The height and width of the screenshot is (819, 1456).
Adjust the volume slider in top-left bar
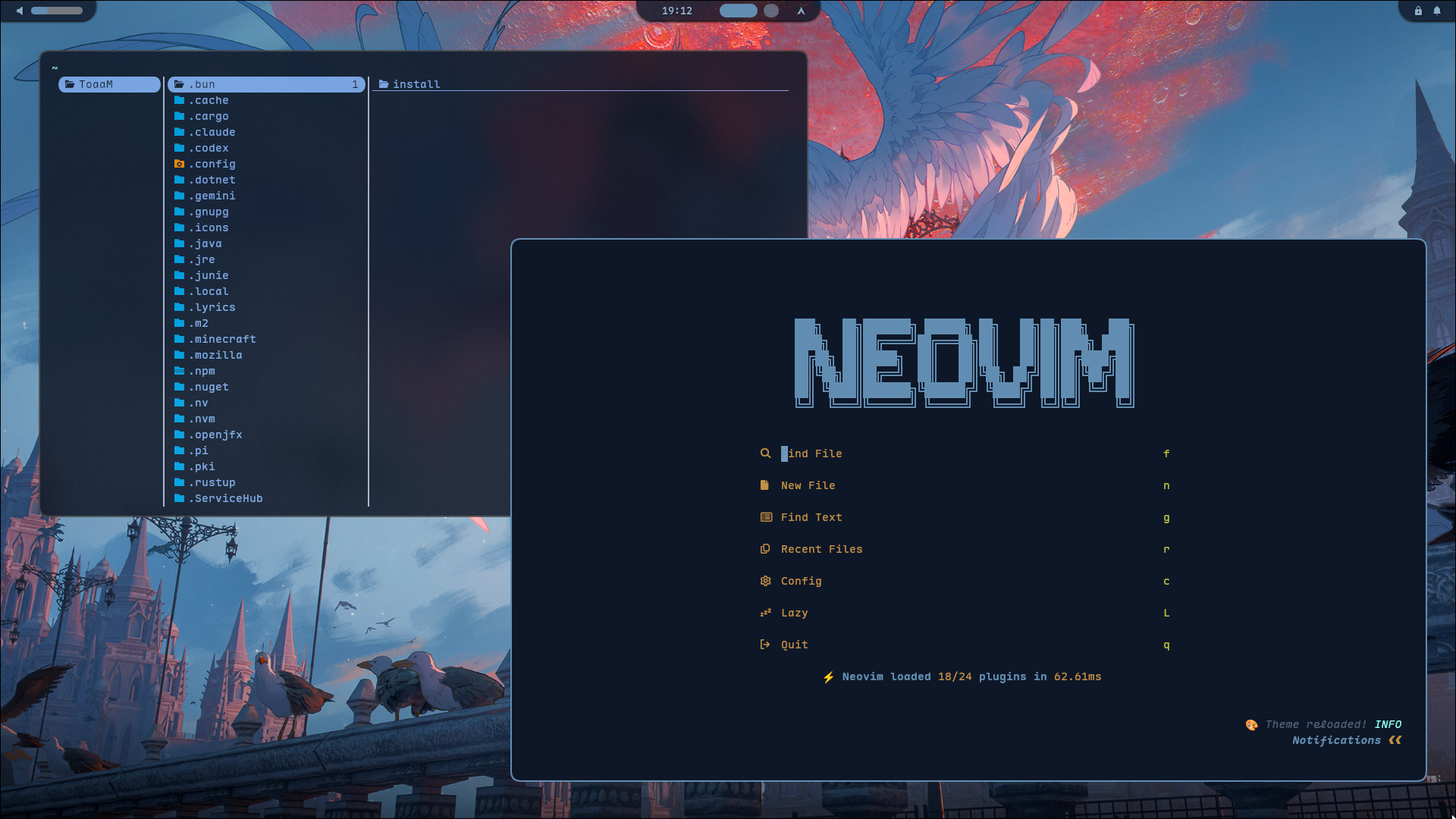coord(57,11)
